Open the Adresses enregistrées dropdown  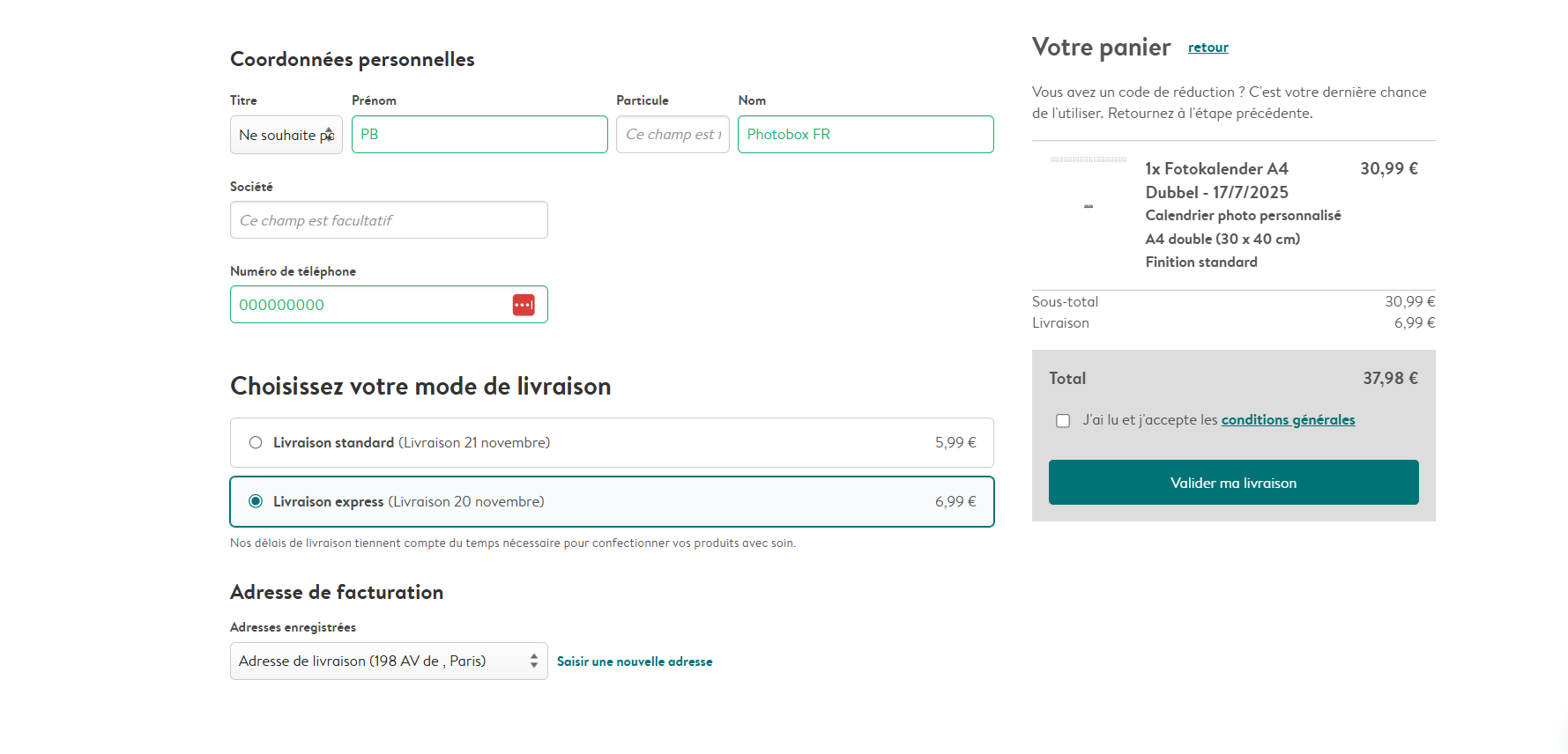[x=389, y=661]
